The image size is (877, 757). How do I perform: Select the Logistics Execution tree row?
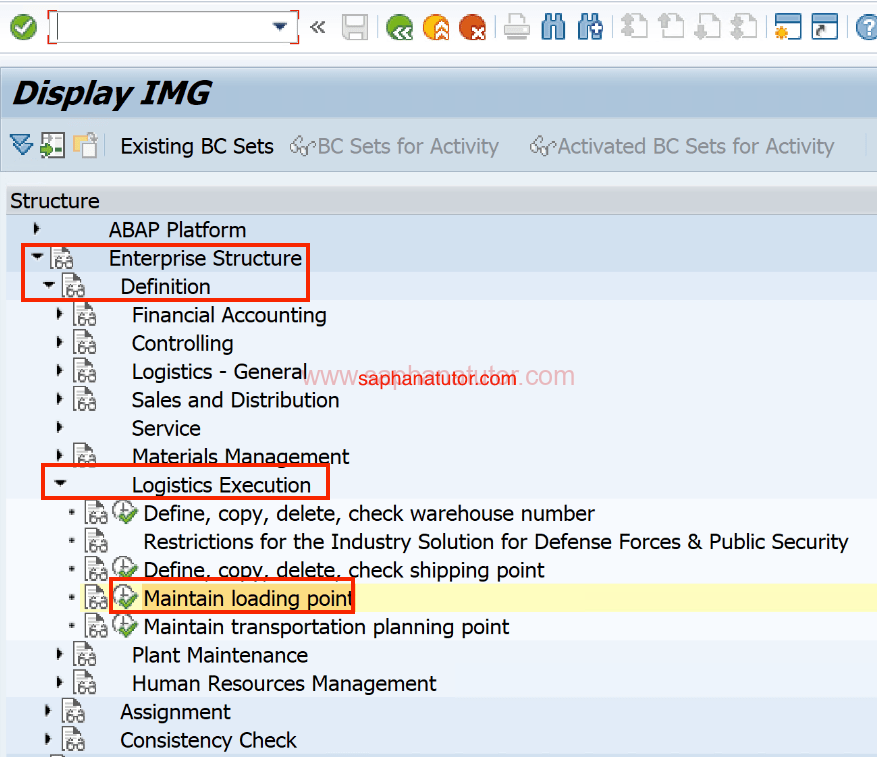tap(221, 485)
